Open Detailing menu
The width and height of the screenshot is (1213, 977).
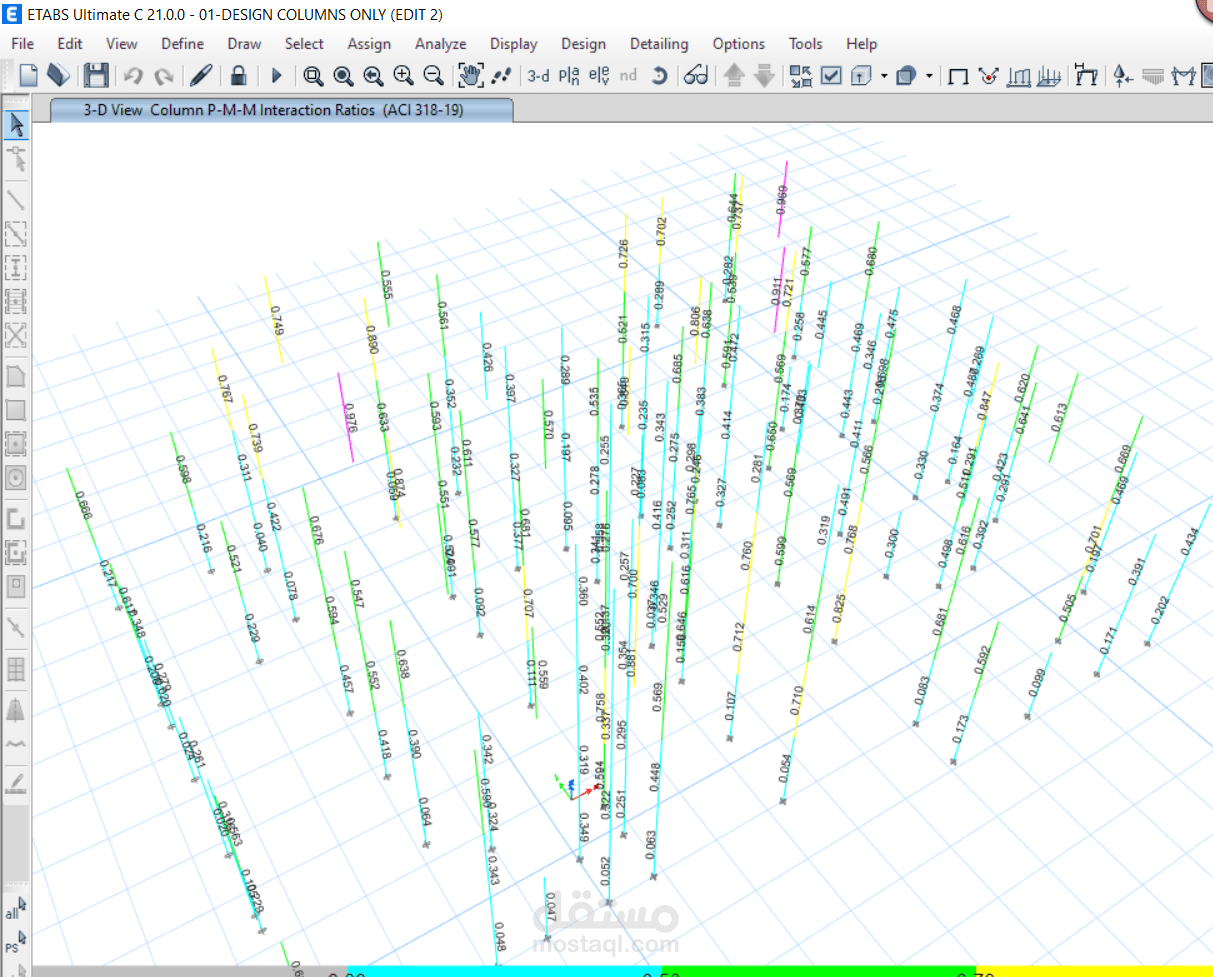click(x=659, y=44)
